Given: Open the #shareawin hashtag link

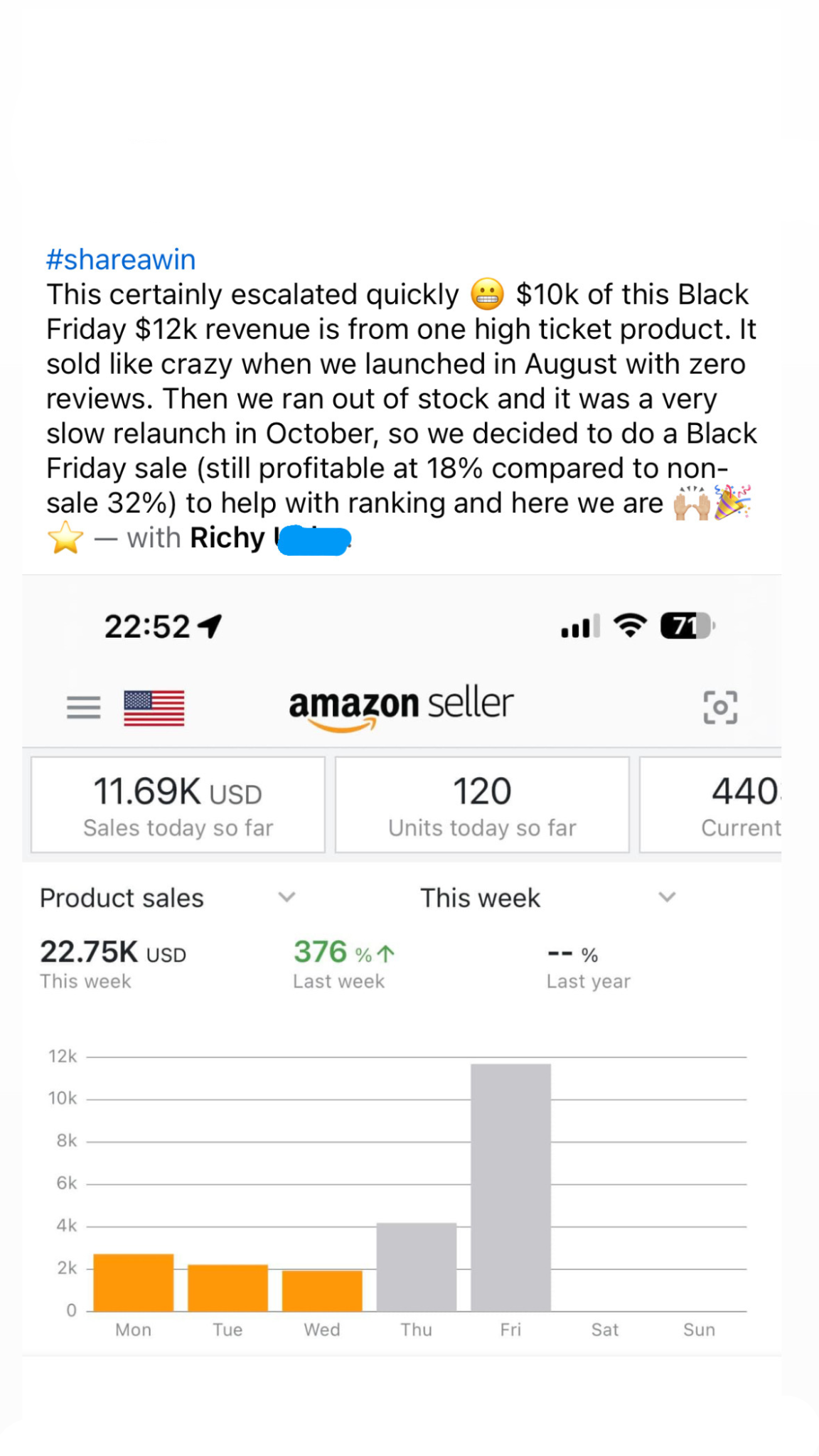Looking at the screenshot, I should click(121, 259).
